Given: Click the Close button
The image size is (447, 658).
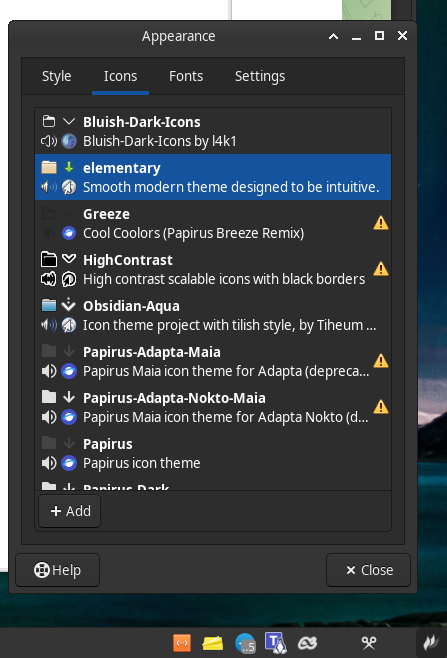Looking at the screenshot, I should (368, 570).
